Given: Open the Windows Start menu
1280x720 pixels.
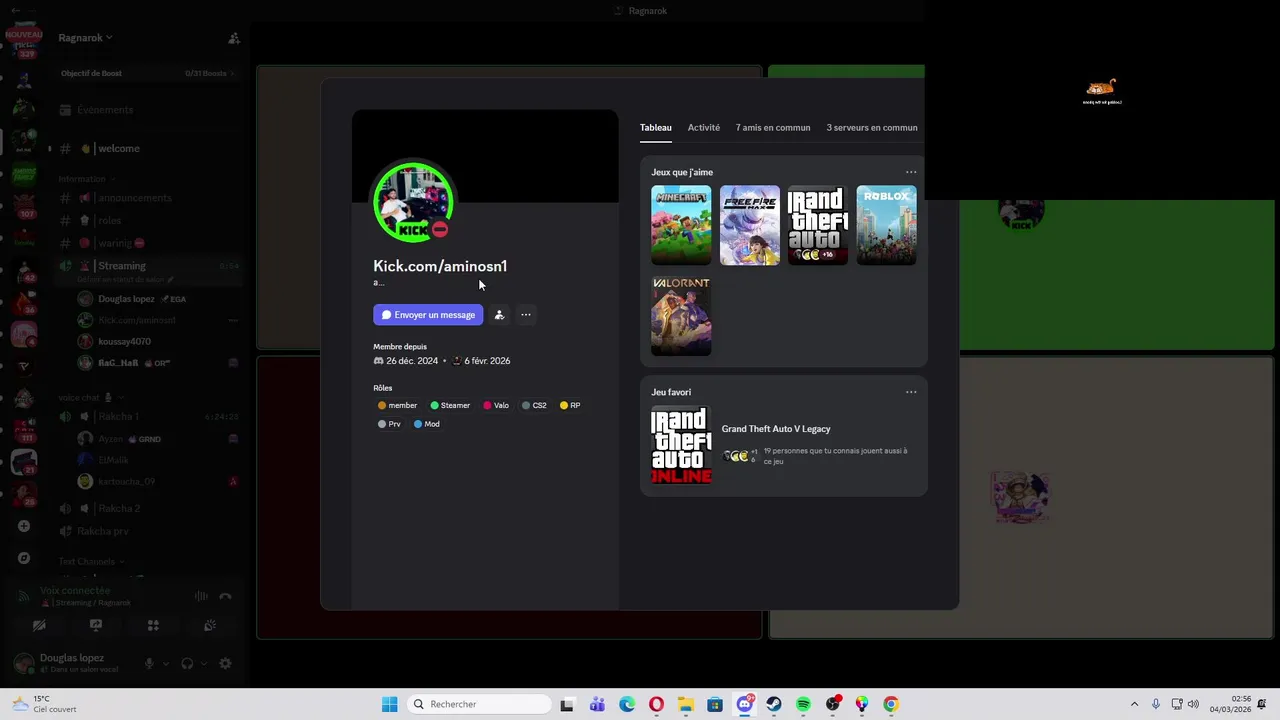Looking at the screenshot, I should pos(390,704).
